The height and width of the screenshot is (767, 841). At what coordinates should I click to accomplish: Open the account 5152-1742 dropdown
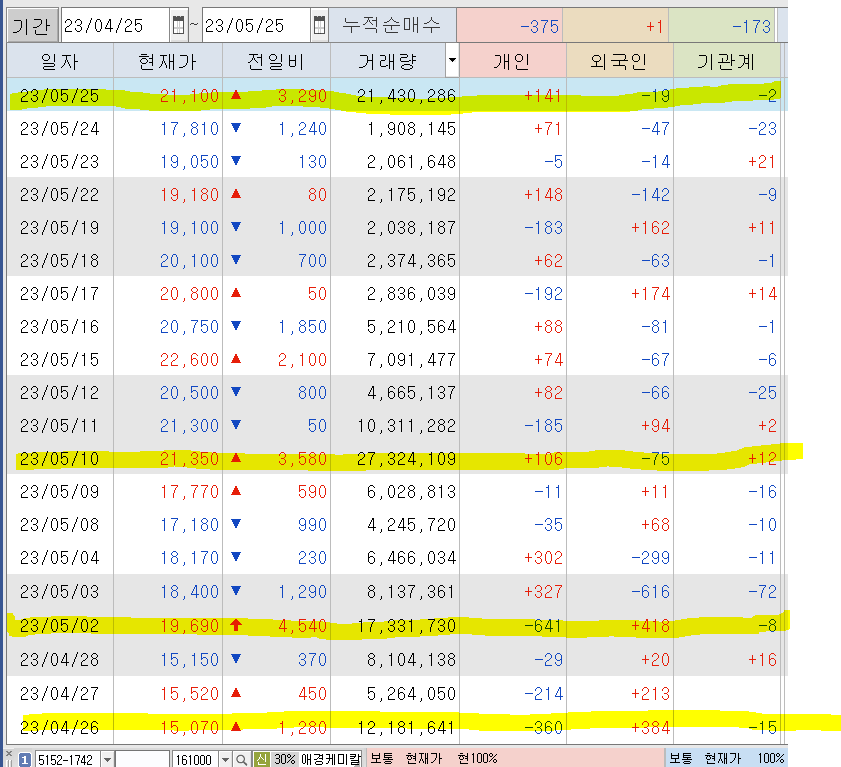108,759
